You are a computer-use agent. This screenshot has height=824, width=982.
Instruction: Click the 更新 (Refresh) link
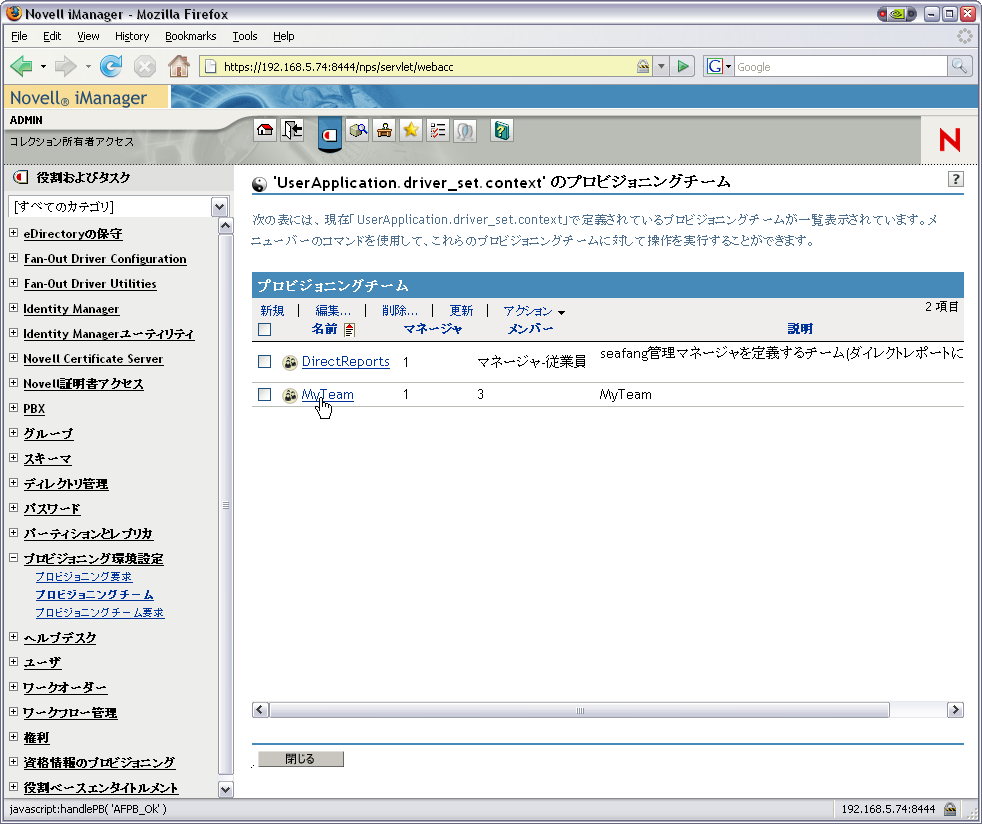coord(462,311)
